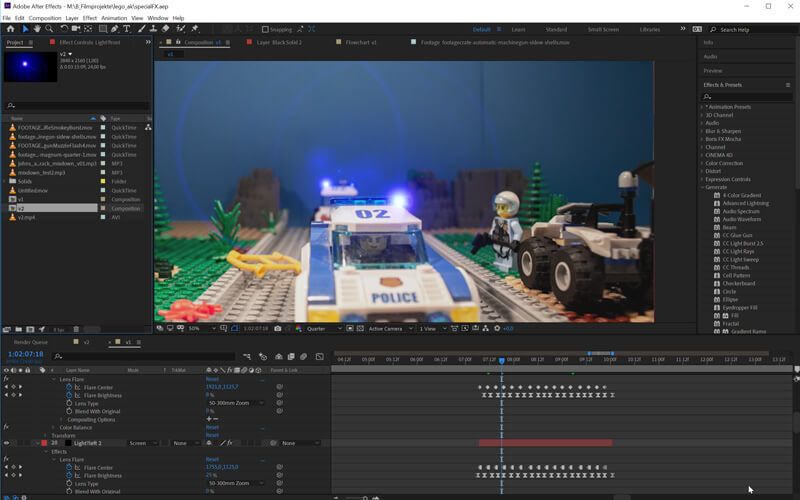Toggle visibility eye of LightTlaft 2 layer
Image resolution: width=800 pixels, height=500 pixels.
click(x=7, y=443)
